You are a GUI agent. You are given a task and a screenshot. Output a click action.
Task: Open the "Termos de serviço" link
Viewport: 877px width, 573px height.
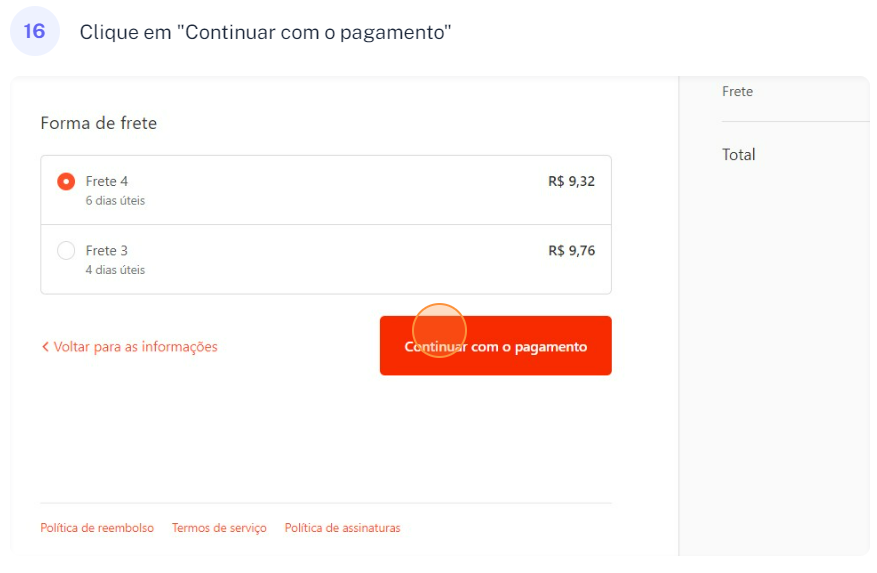(219, 528)
